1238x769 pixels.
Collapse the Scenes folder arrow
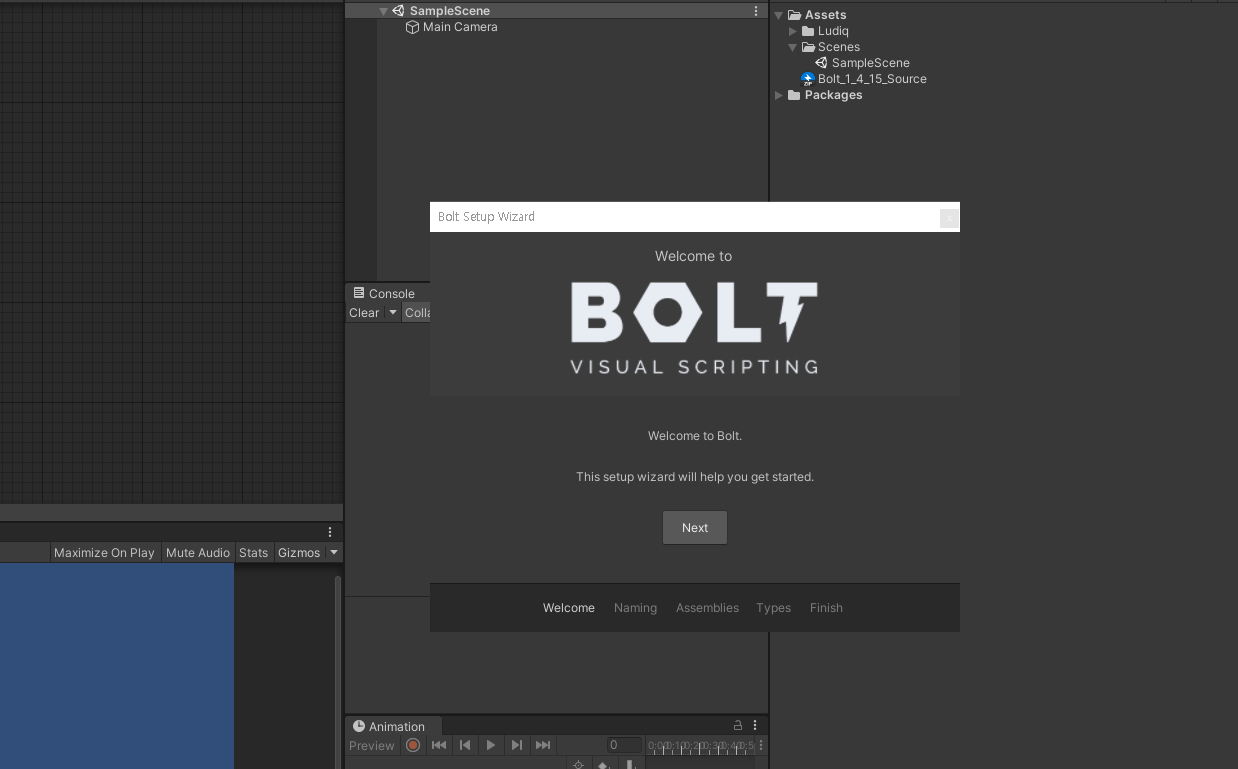[x=792, y=47]
